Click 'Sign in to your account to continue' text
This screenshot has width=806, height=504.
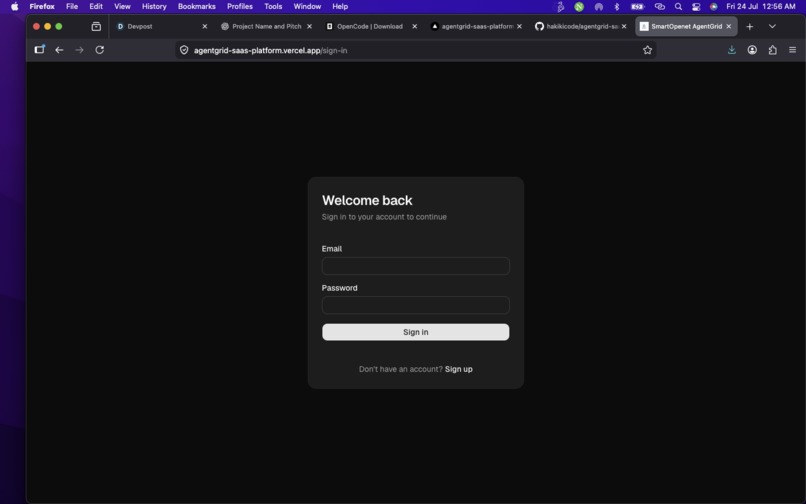[x=384, y=217]
